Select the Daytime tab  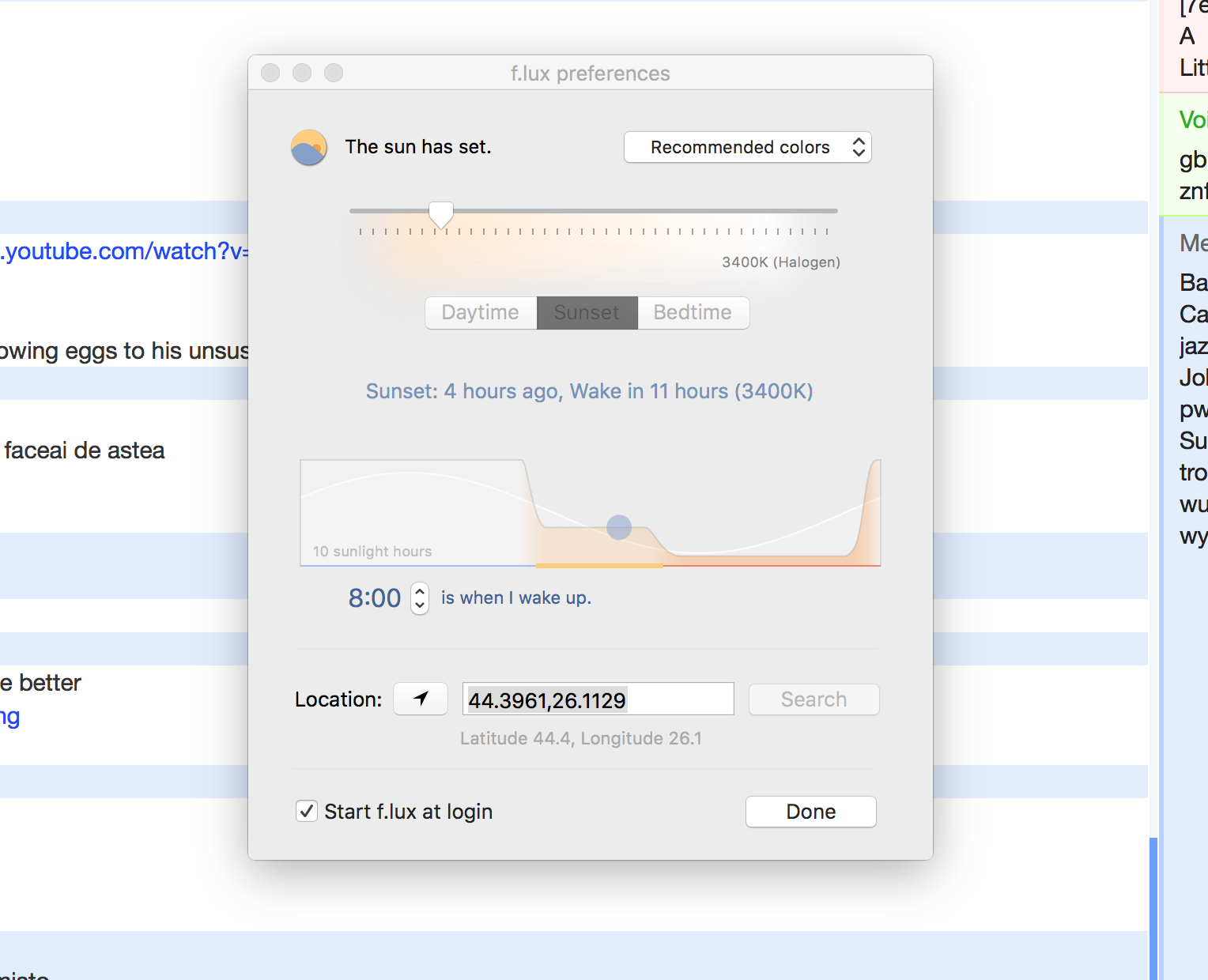point(481,312)
